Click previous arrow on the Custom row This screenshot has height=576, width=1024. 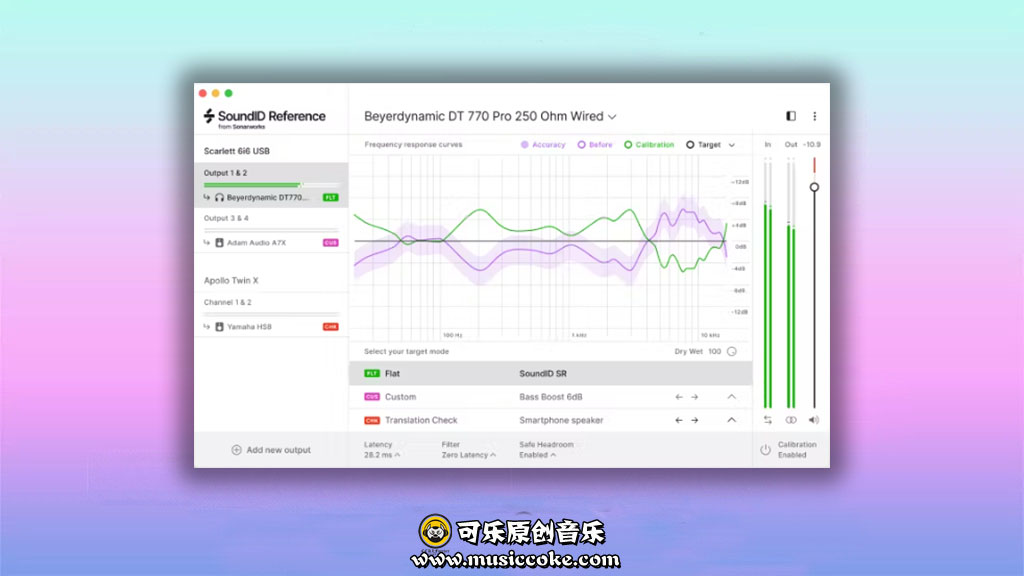click(679, 397)
